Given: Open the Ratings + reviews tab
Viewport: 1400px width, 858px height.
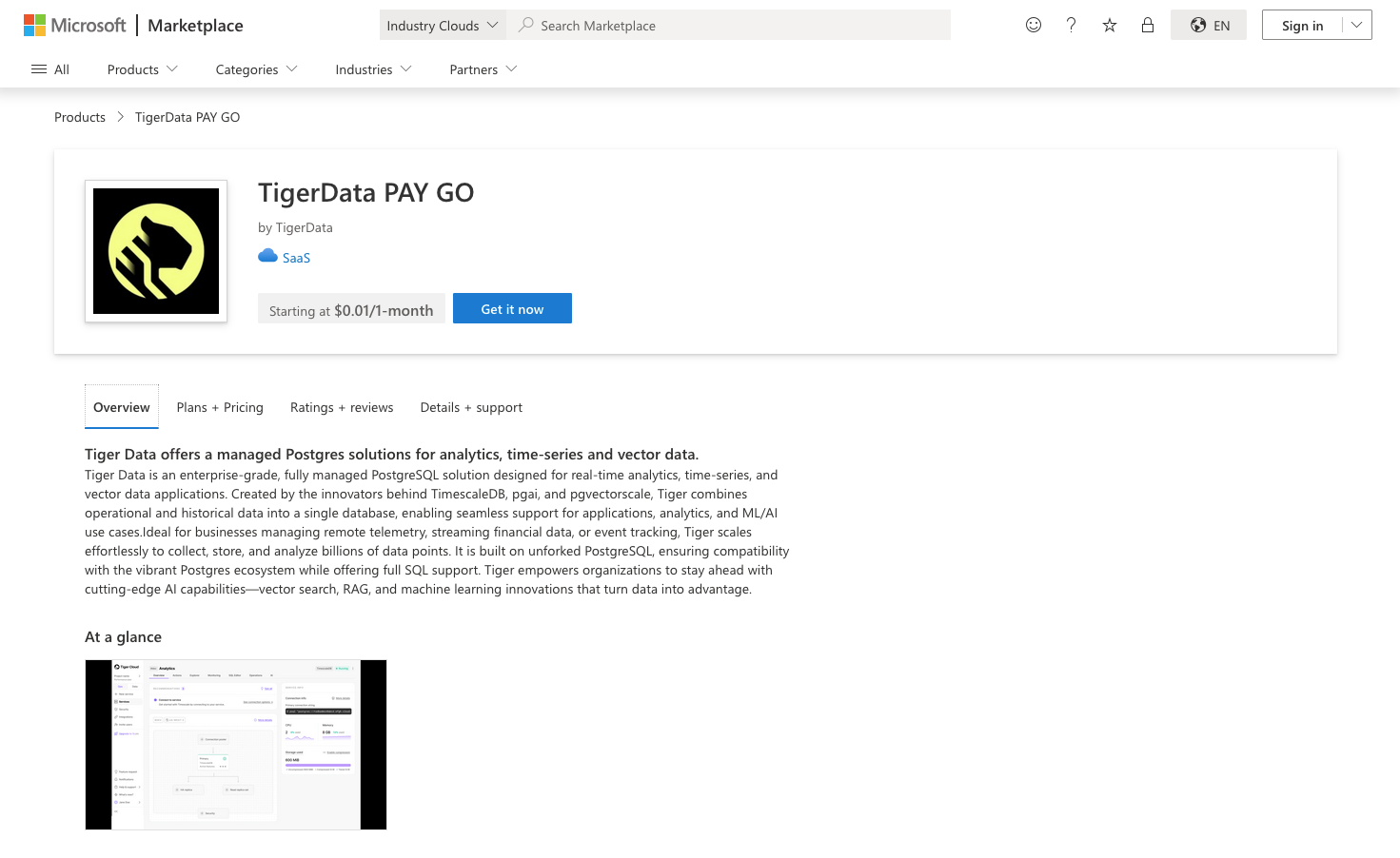Looking at the screenshot, I should [x=342, y=406].
